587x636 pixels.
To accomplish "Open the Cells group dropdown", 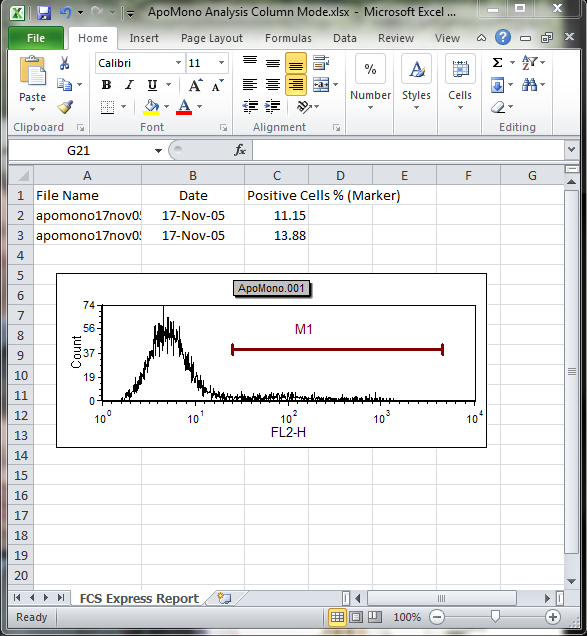I will click(x=460, y=81).
